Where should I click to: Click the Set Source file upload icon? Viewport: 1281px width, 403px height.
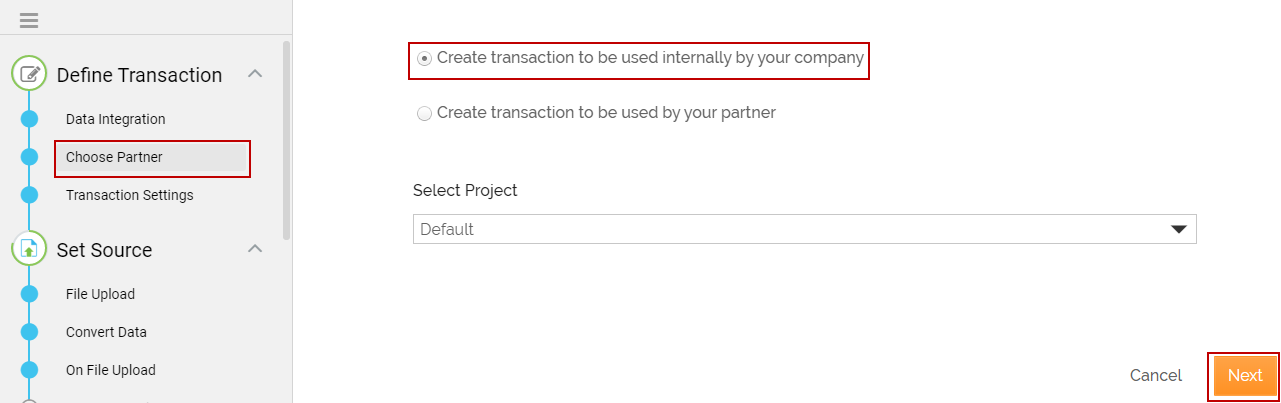coord(29,249)
